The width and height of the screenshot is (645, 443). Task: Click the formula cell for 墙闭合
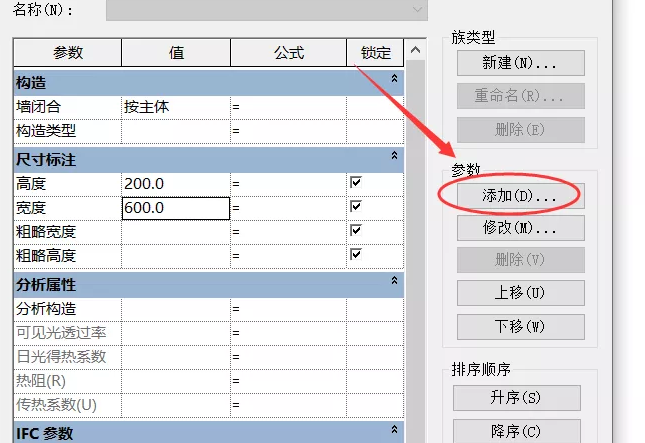288,107
